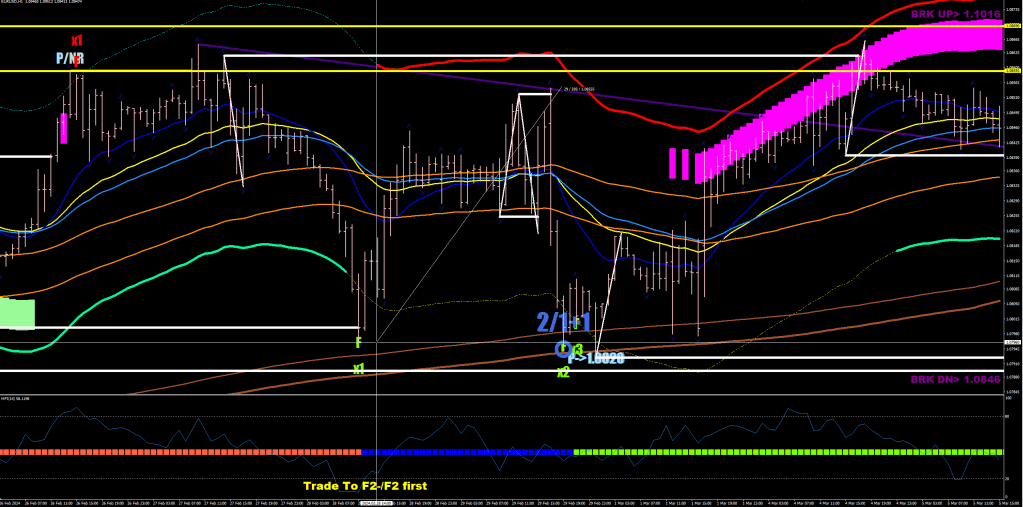Click the BRK DN> 1.0846 label
Screen dimensions: 1023x507
953,379
